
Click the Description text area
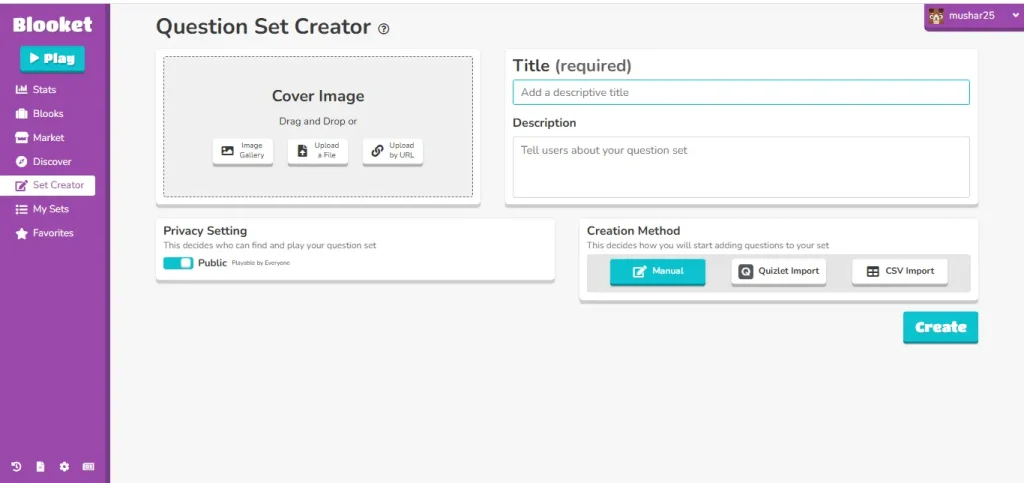coord(741,167)
